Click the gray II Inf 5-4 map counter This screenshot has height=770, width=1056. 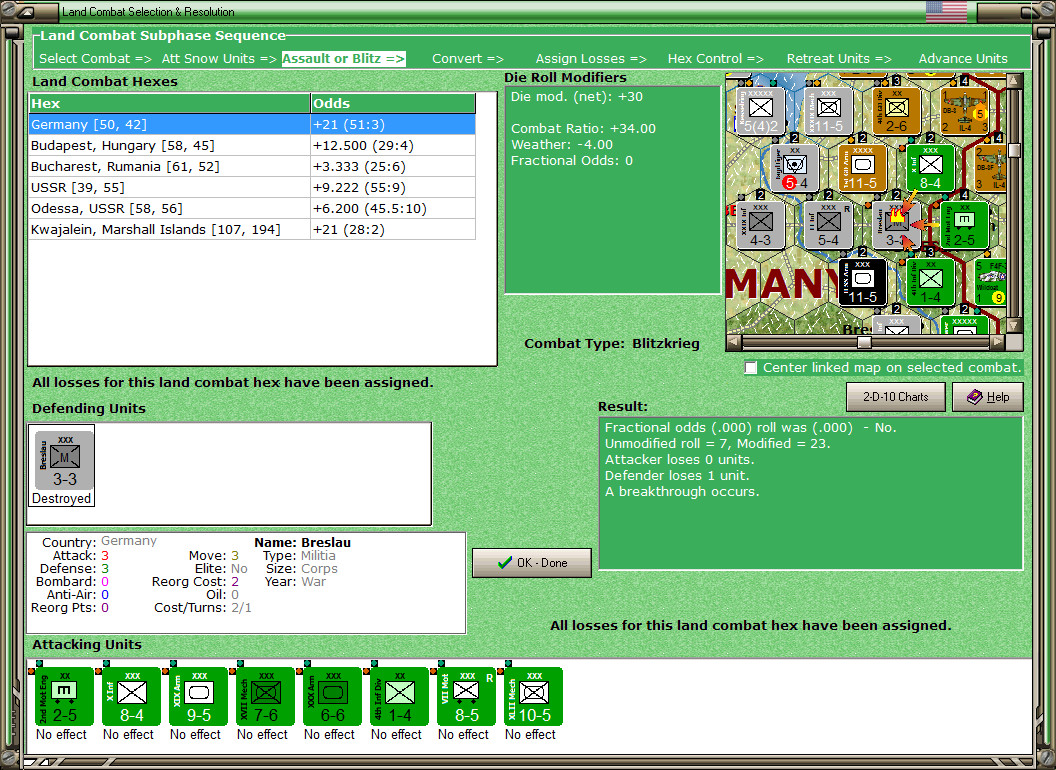tap(828, 225)
